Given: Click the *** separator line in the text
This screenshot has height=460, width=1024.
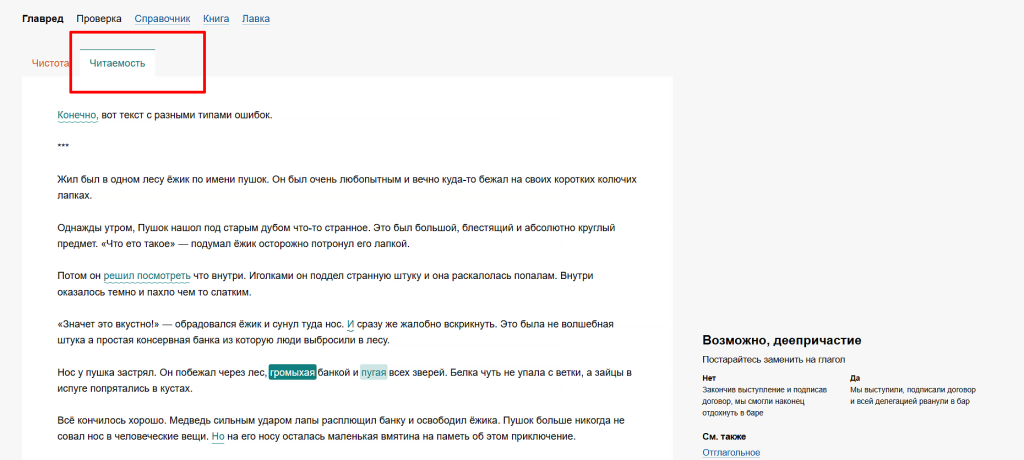Looking at the screenshot, I should click(63, 148).
